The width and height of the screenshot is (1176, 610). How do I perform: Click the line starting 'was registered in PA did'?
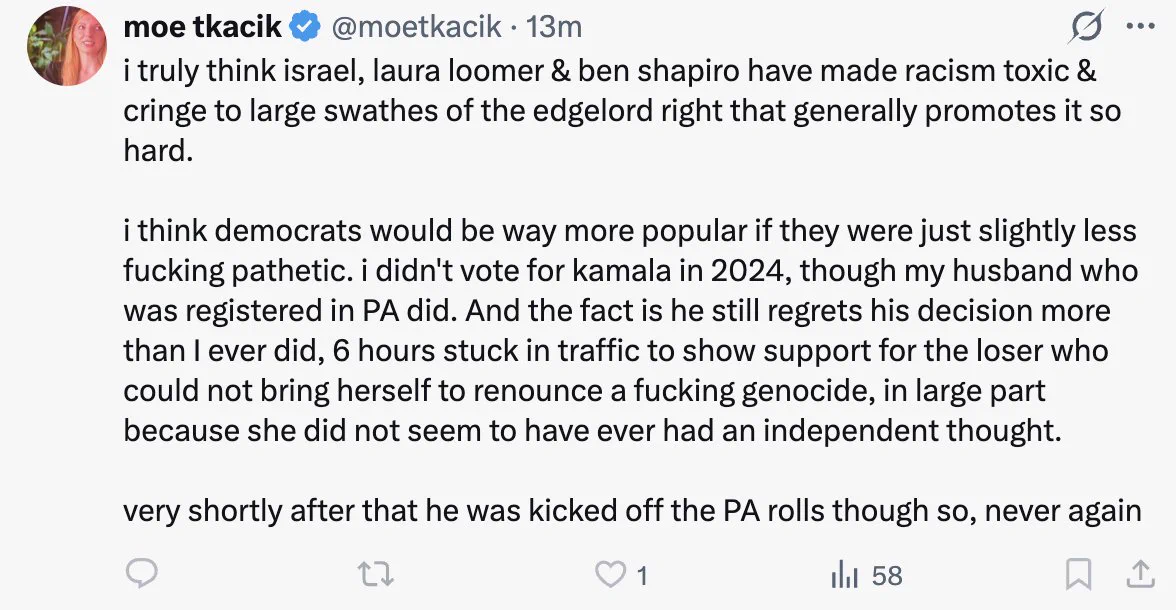point(616,311)
